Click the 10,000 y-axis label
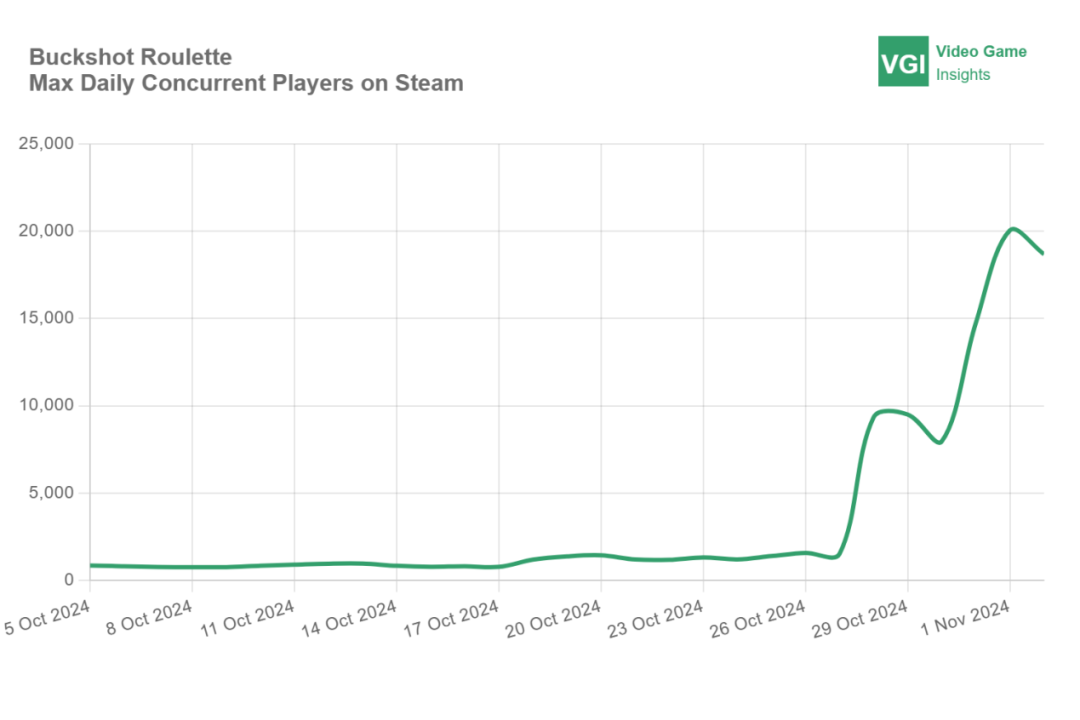This screenshot has height=720, width=1080. pos(46,405)
